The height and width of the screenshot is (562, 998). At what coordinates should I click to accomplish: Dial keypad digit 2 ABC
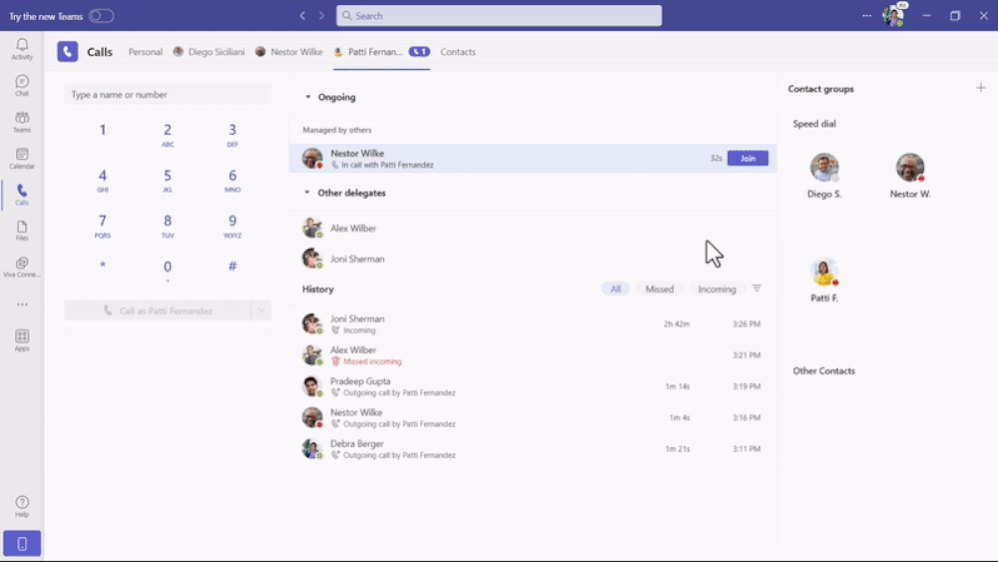167,134
